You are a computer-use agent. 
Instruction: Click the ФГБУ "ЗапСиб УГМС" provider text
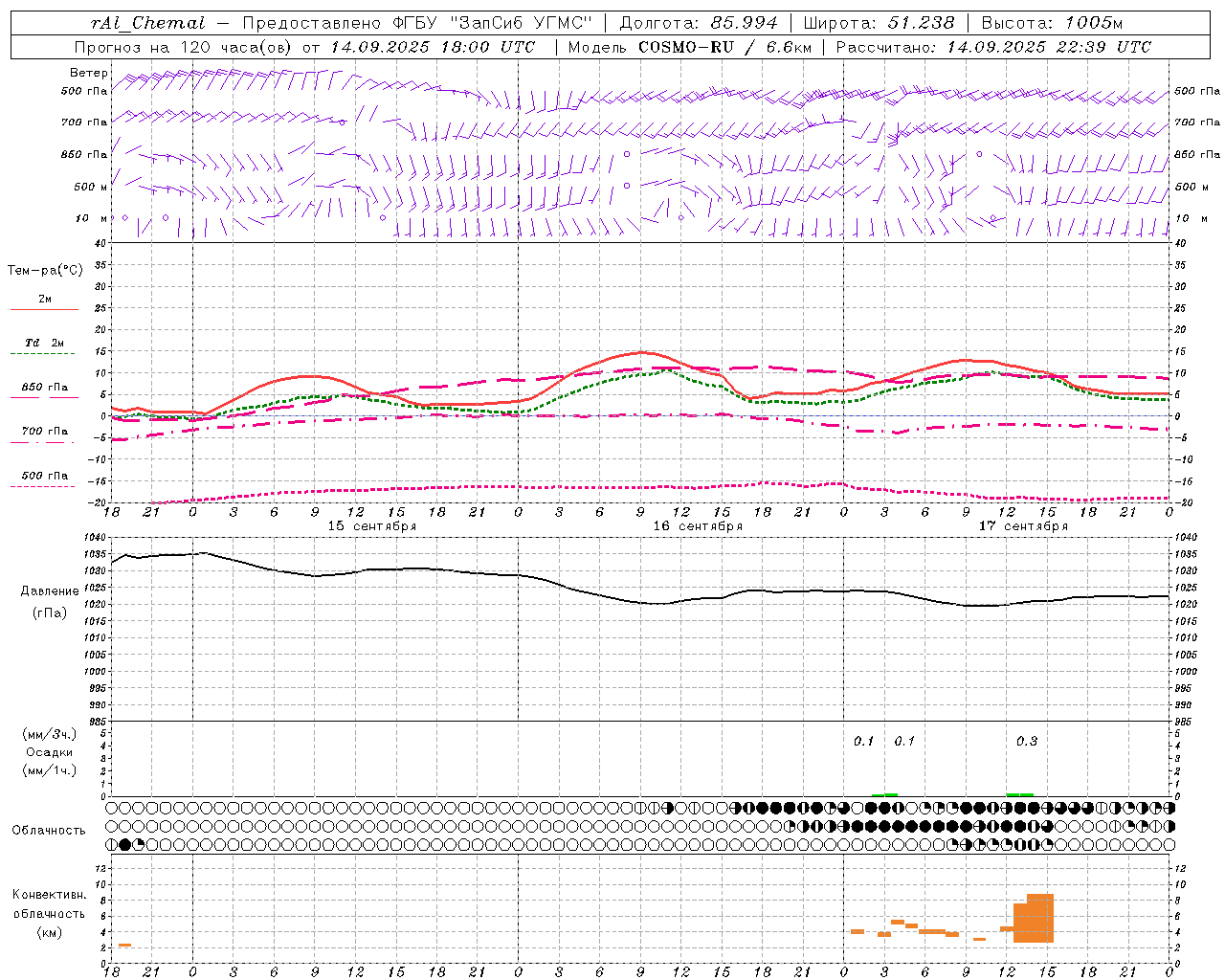[x=493, y=23]
